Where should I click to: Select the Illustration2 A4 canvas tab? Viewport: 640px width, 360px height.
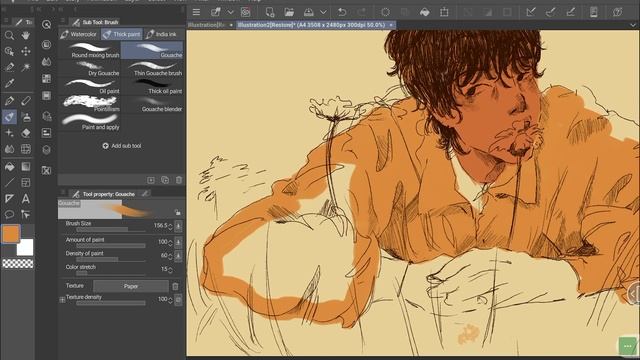(x=315, y=25)
